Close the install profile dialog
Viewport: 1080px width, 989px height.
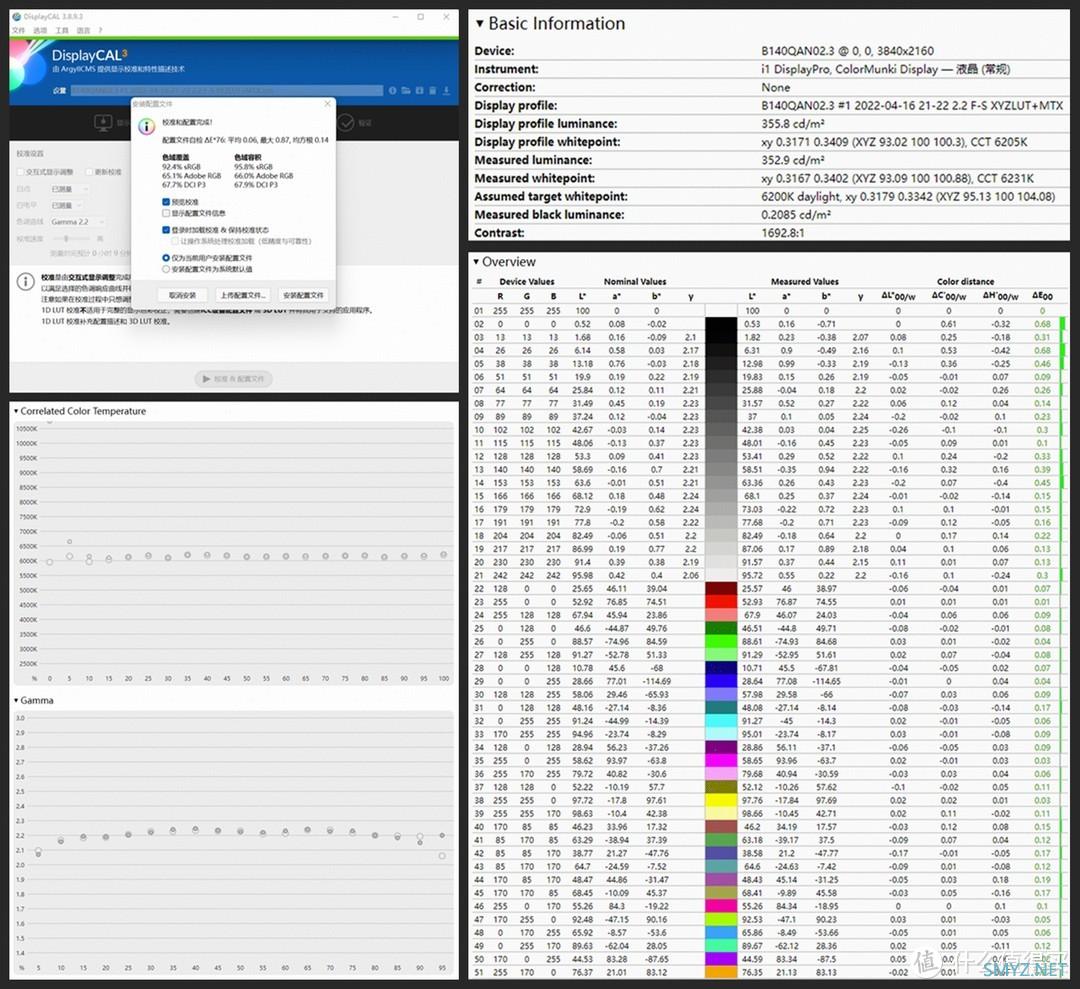tap(328, 103)
